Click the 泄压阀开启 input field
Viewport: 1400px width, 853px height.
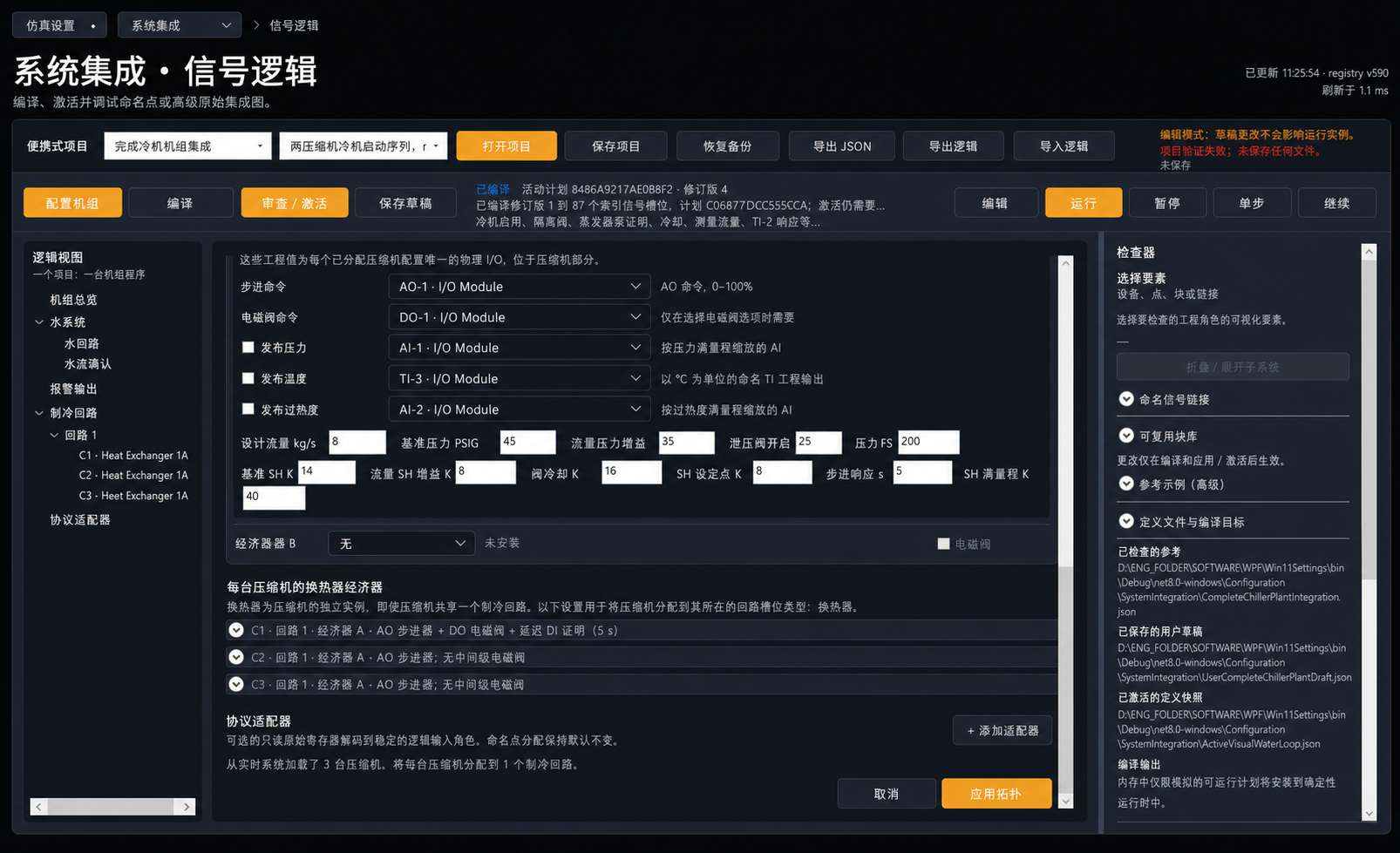819,442
